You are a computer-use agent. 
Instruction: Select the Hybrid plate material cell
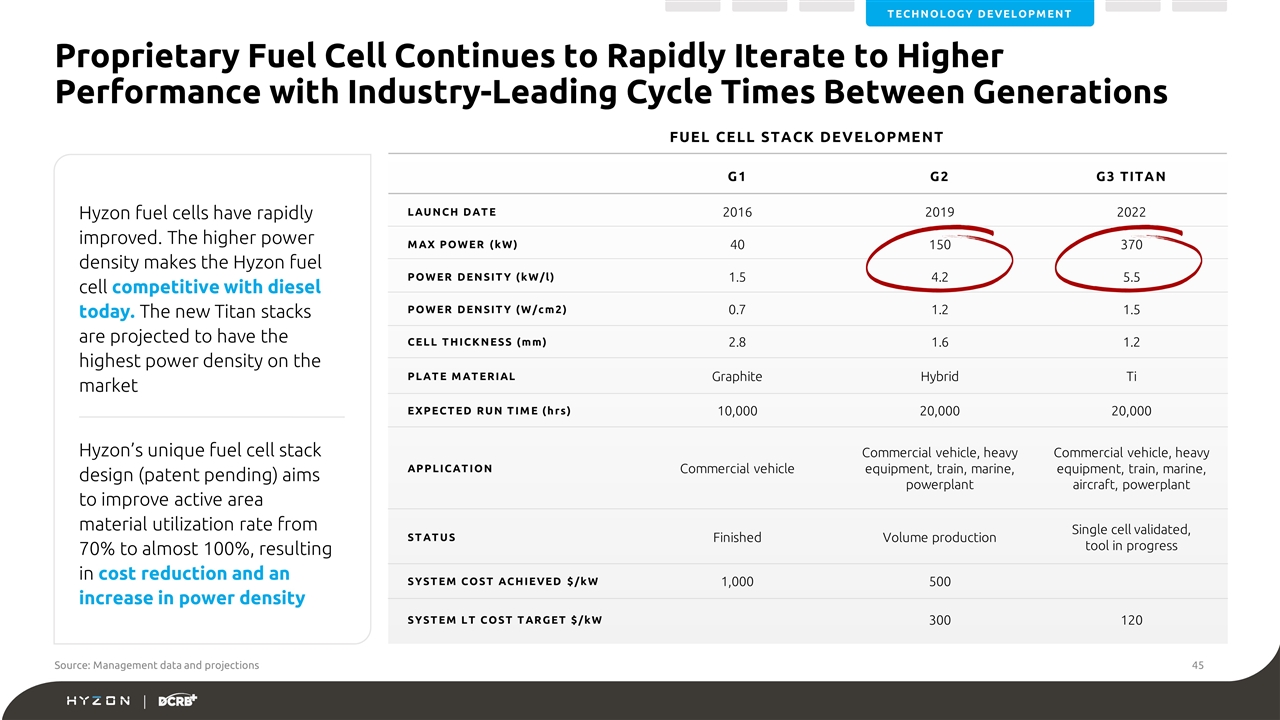point(939,377)
